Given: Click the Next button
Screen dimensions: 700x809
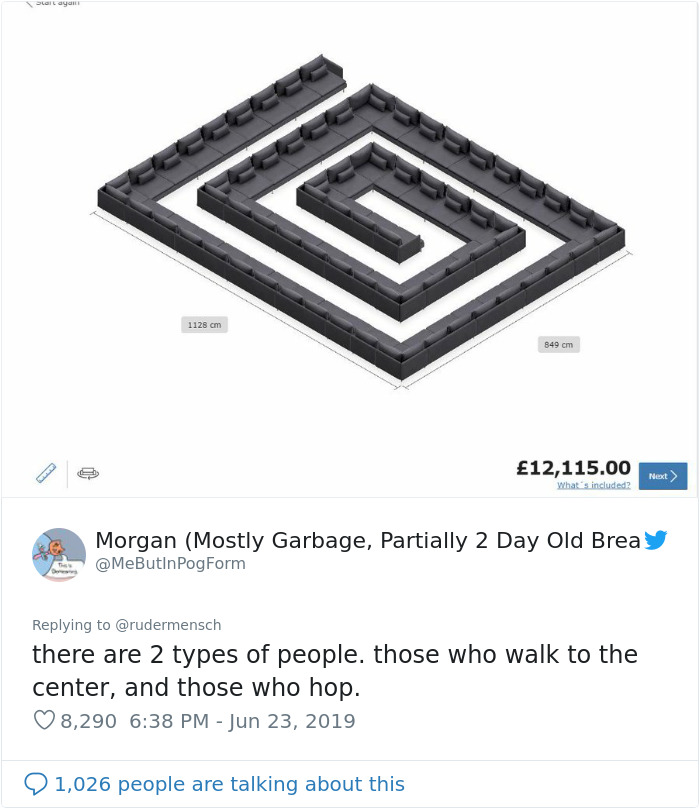Looking at the screenshot, I should click(662, 477).
